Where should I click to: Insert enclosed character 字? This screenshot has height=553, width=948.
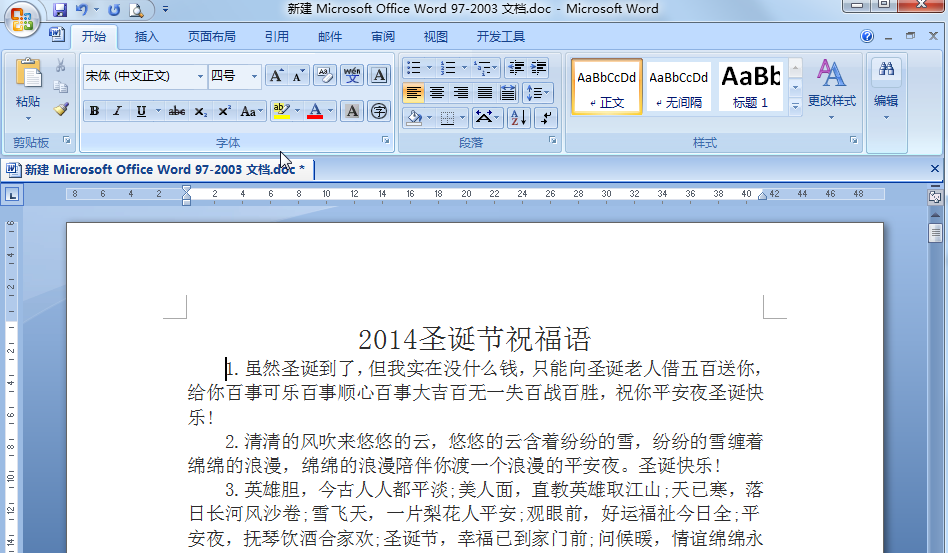tap(379, 111)
